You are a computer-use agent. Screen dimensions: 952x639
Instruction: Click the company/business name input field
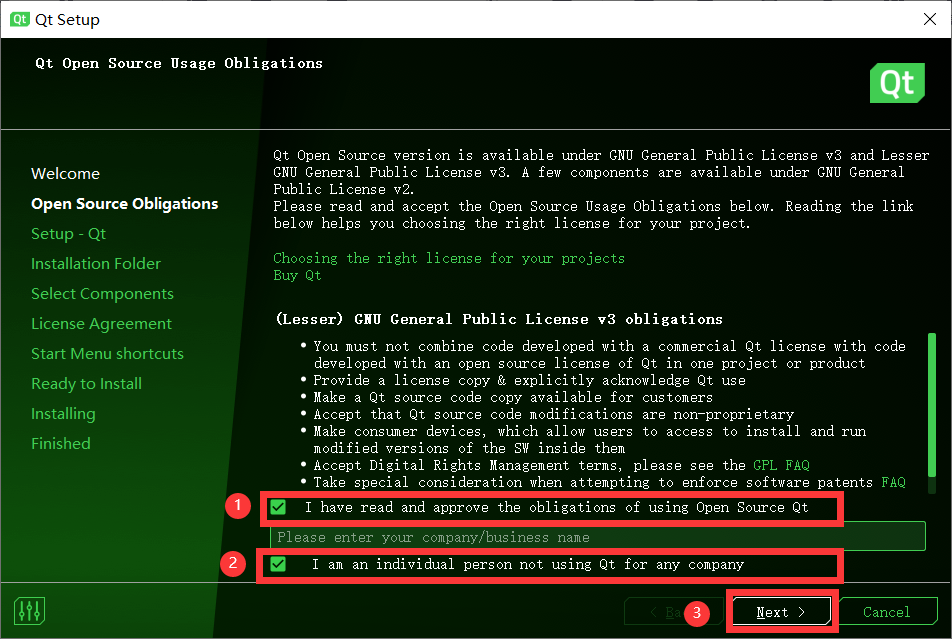click(597, 537)
